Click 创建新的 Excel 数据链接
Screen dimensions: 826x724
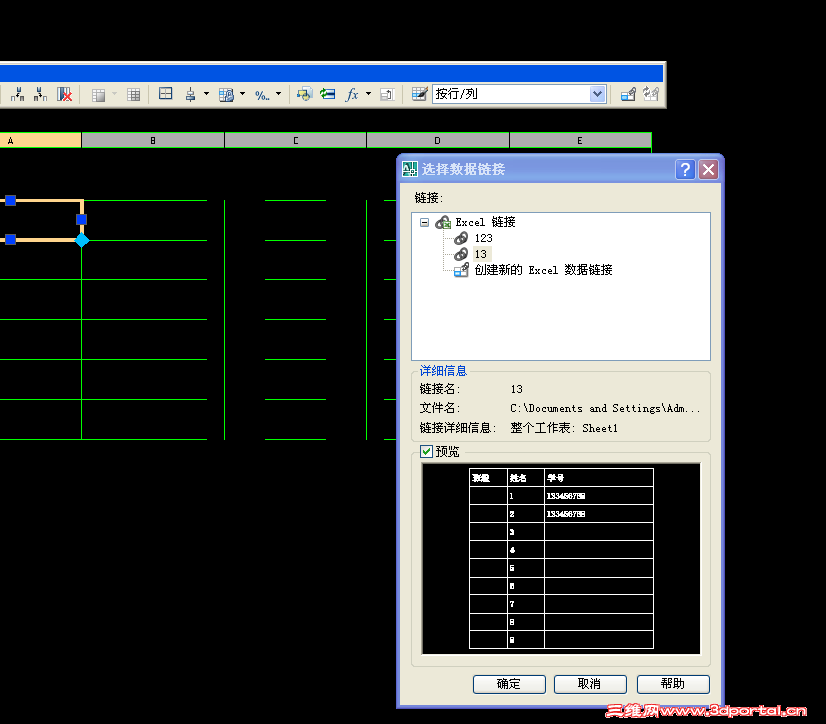point(543,270)
